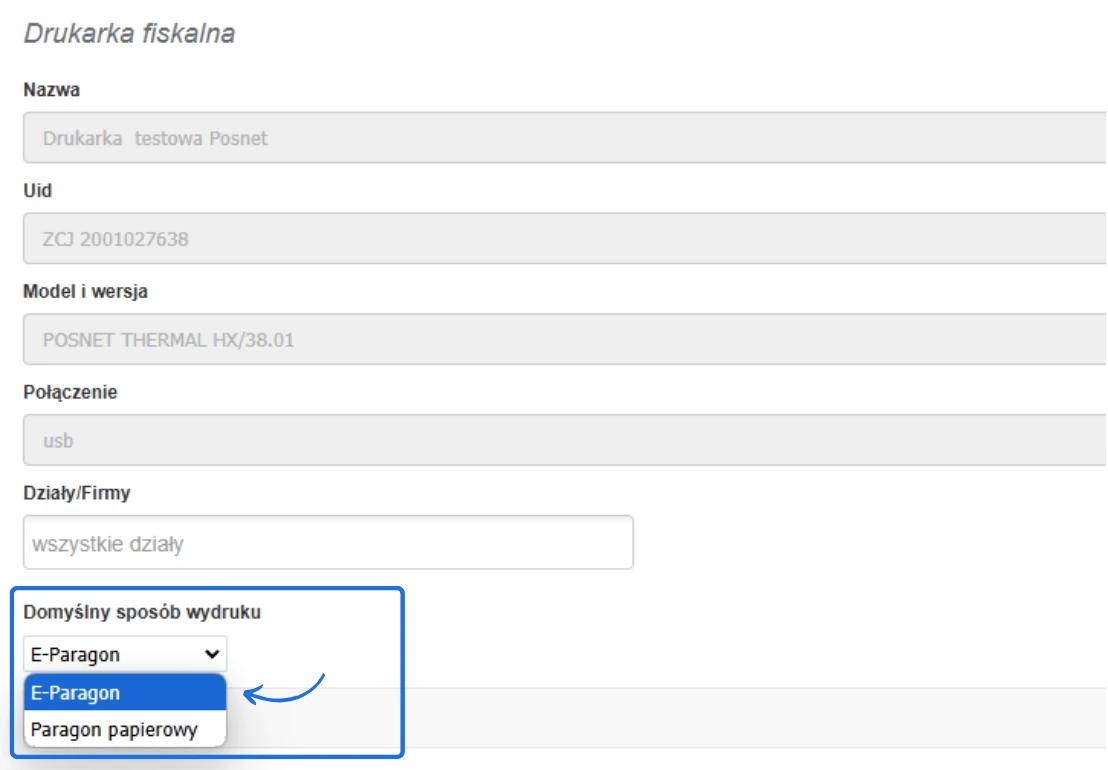Click the Domyślny sposób wydruku label
This screenshot has width=1108, height=770.
[142, 612]
